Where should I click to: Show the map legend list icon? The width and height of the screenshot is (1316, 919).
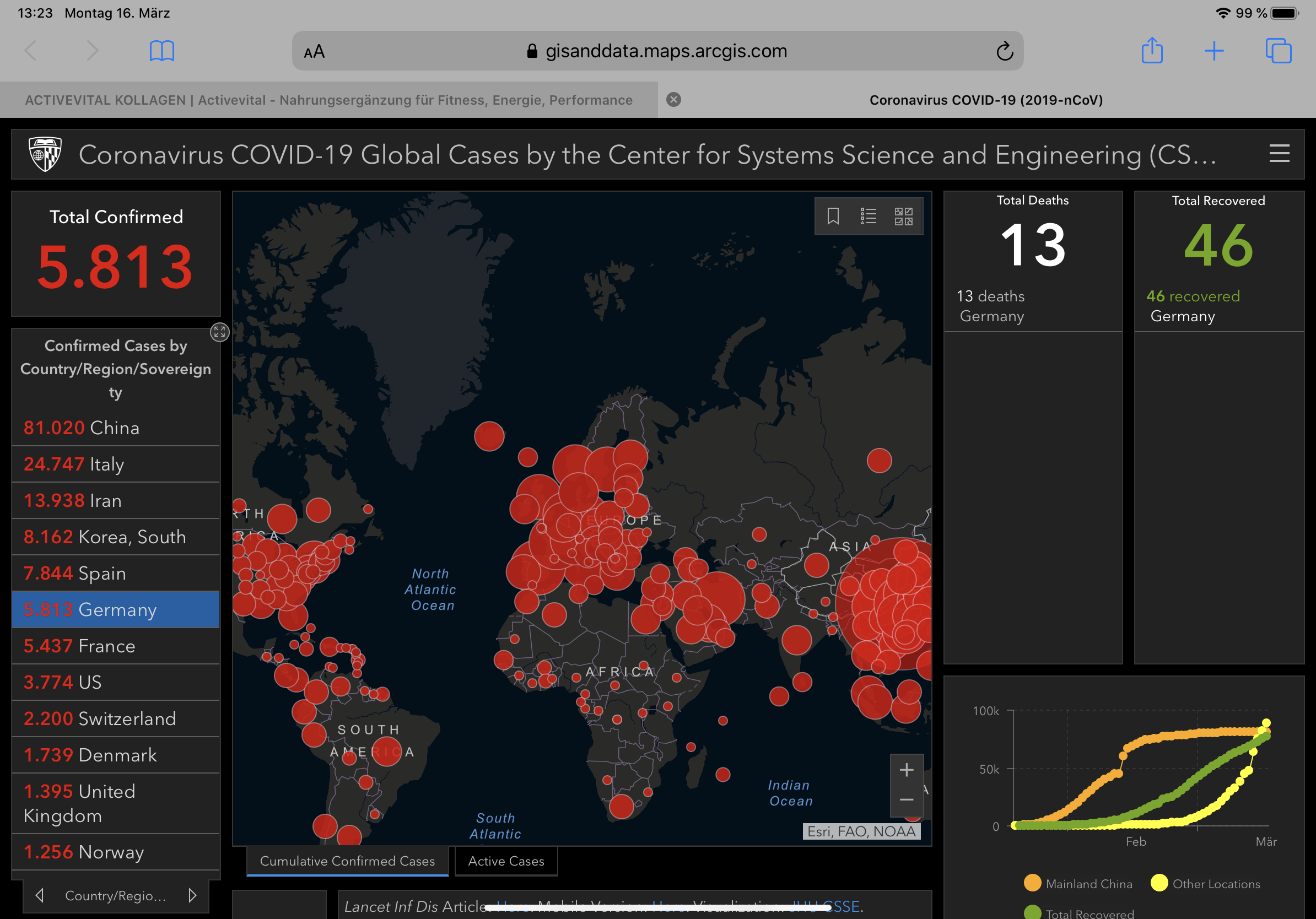coord(869,216)
